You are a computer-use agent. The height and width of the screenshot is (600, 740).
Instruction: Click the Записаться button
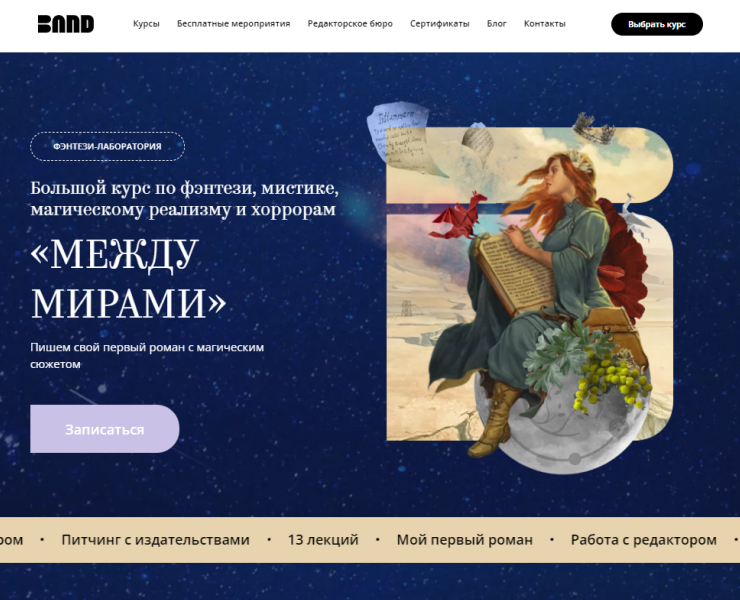[x=105, y=429]
